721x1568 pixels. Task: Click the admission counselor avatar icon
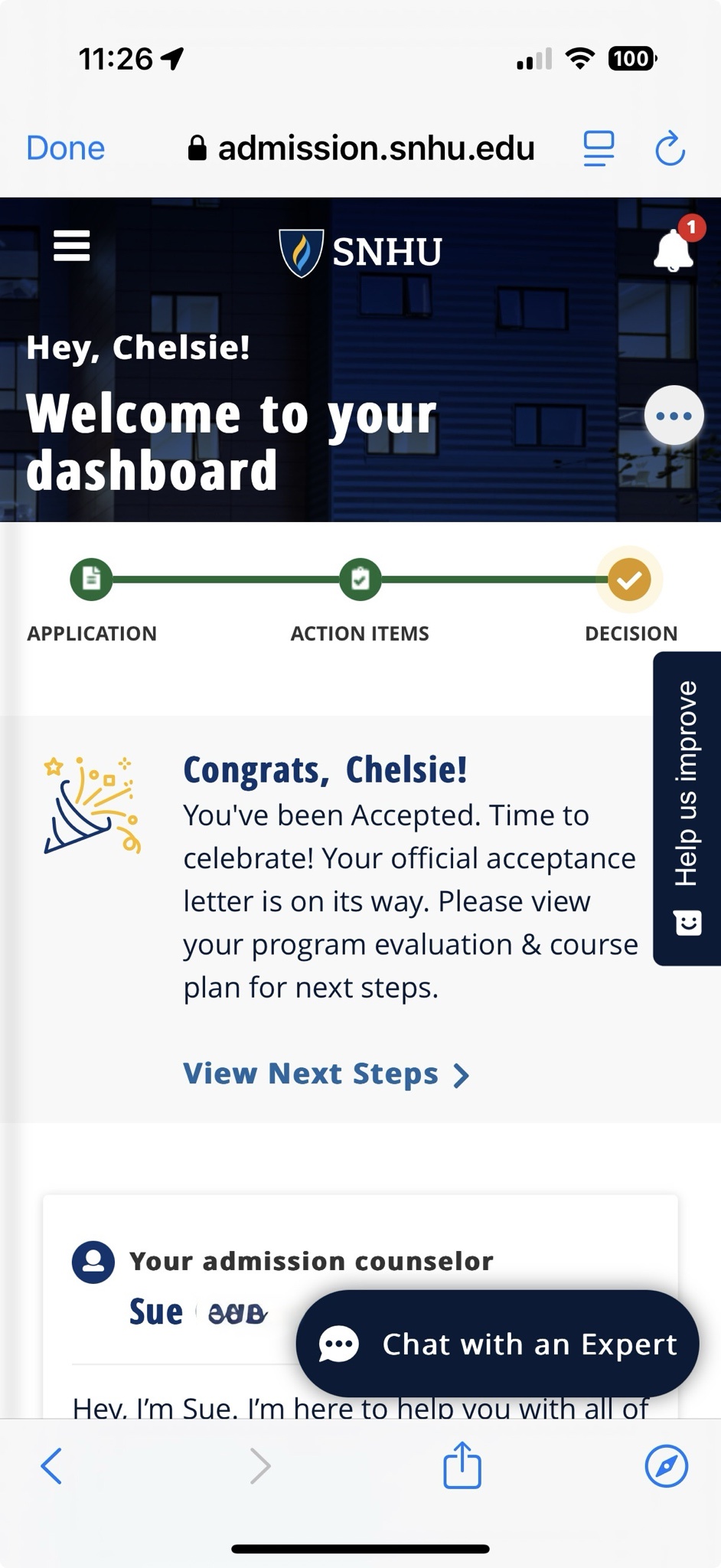point(93,1262)
